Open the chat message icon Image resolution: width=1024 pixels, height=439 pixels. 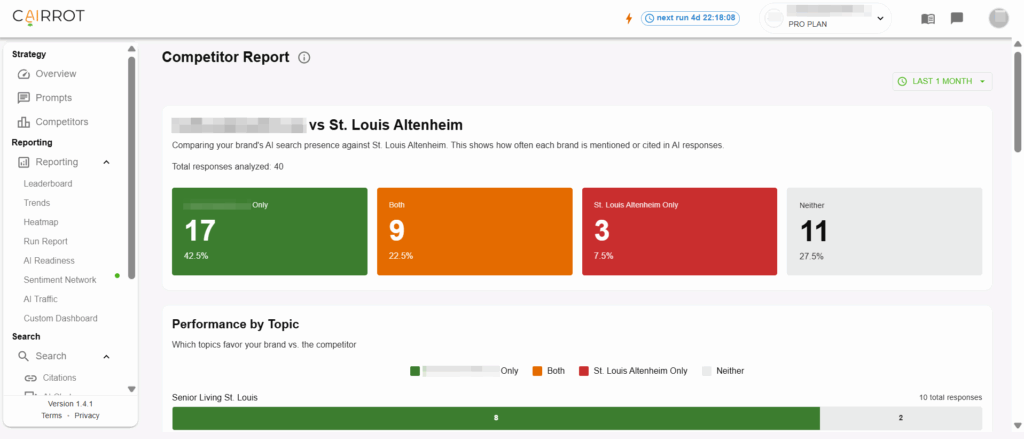957,18
